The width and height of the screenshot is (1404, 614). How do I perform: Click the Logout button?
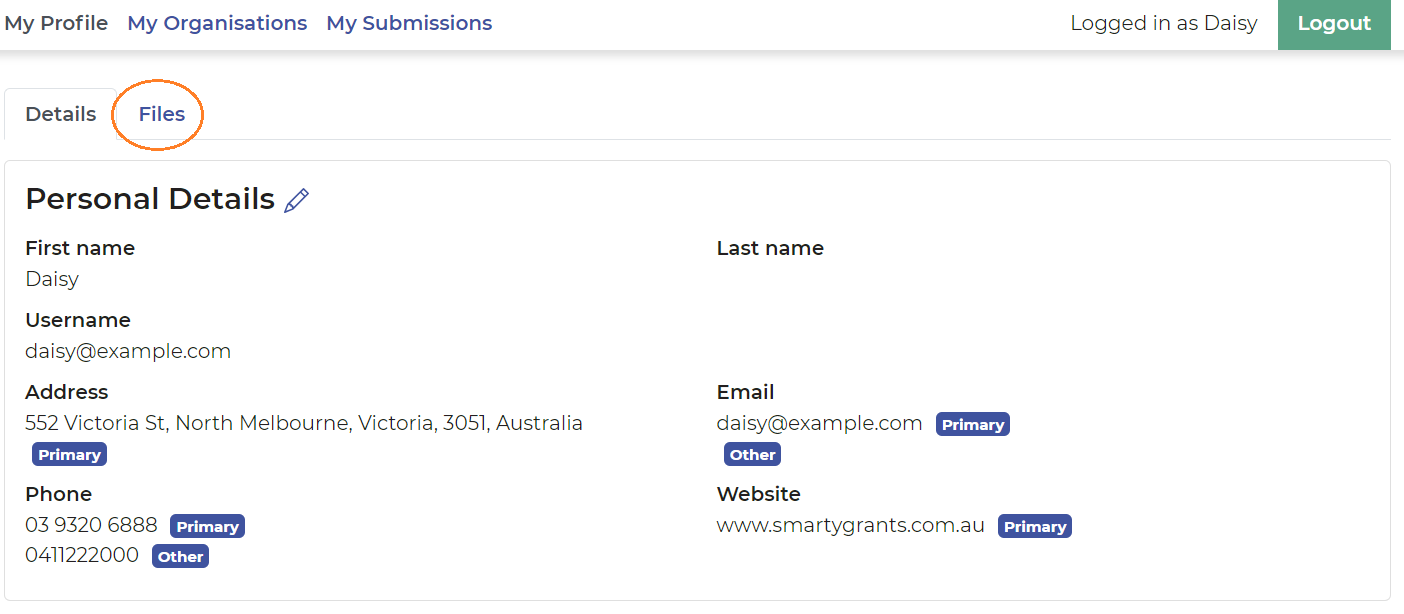[1334, 24]
